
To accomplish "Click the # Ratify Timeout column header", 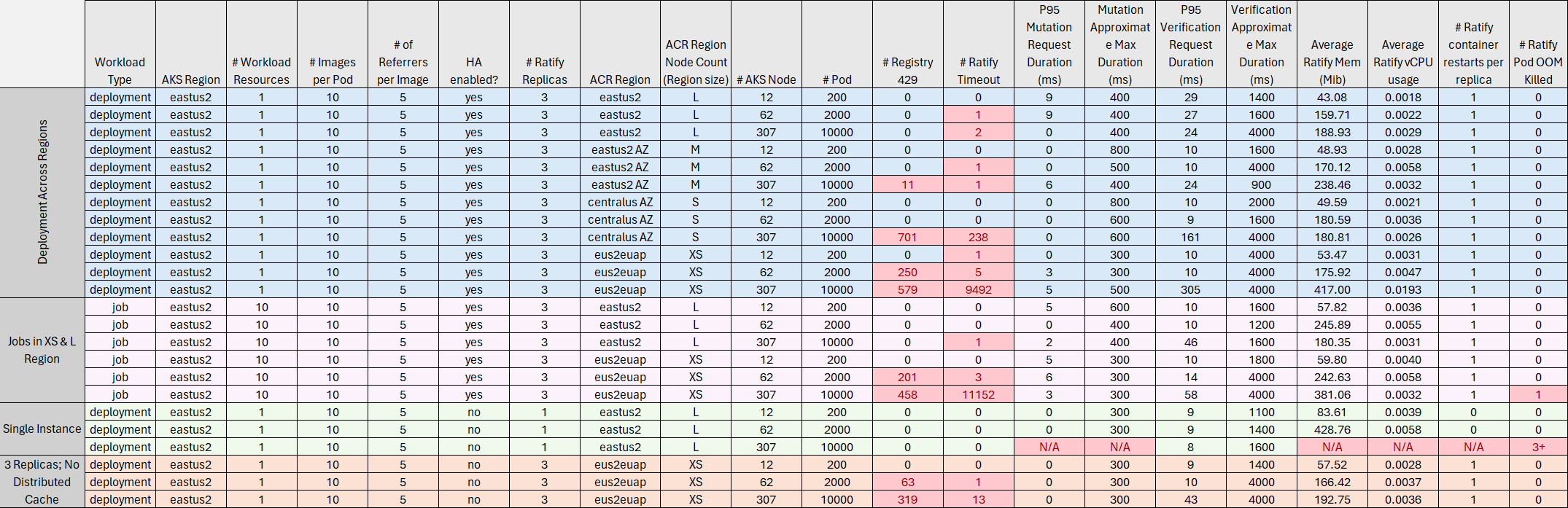I will [978, 71].
